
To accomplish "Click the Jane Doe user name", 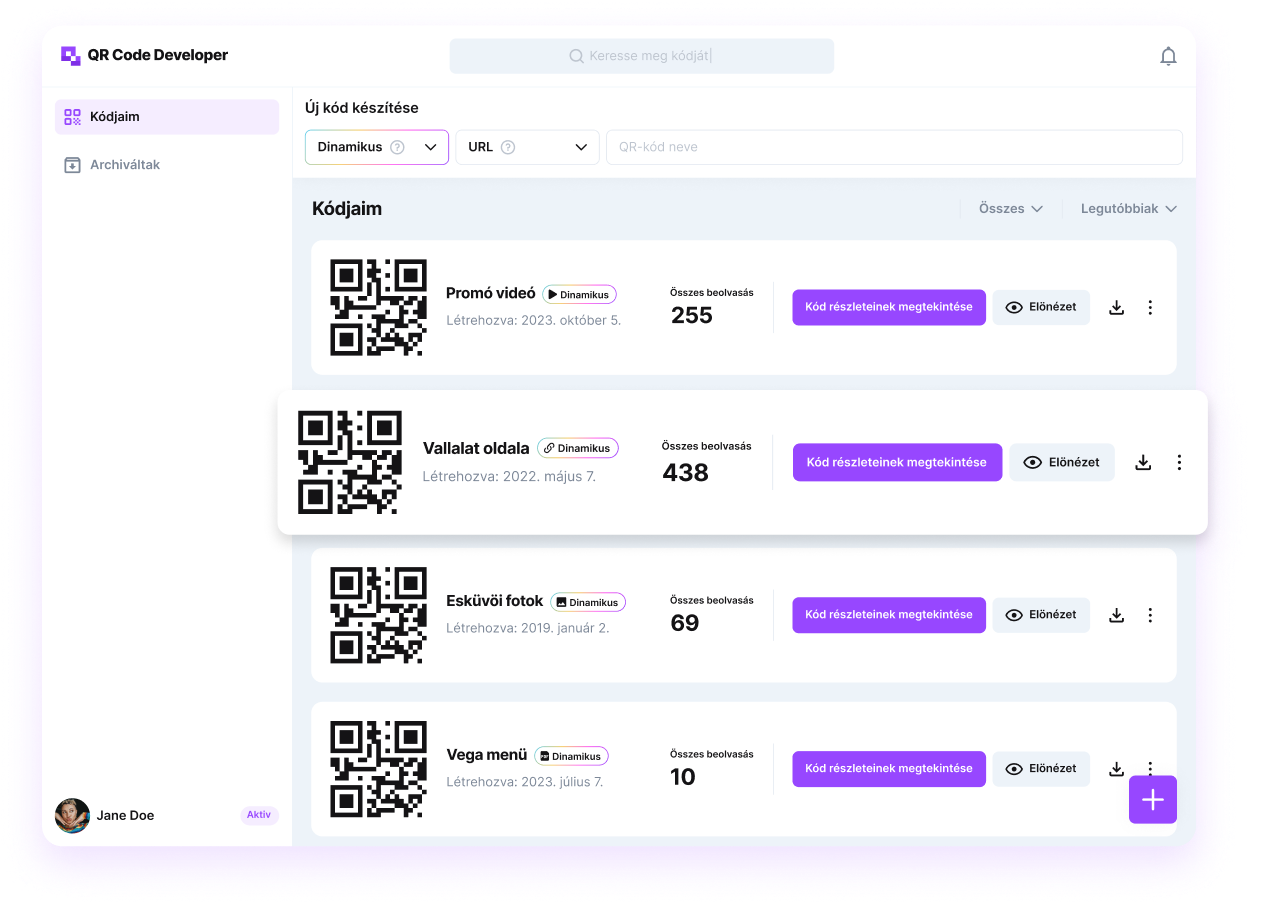I will [125, 816].
